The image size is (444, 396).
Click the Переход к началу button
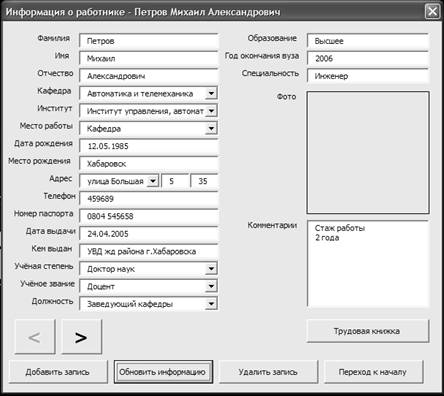click(373, 372)
